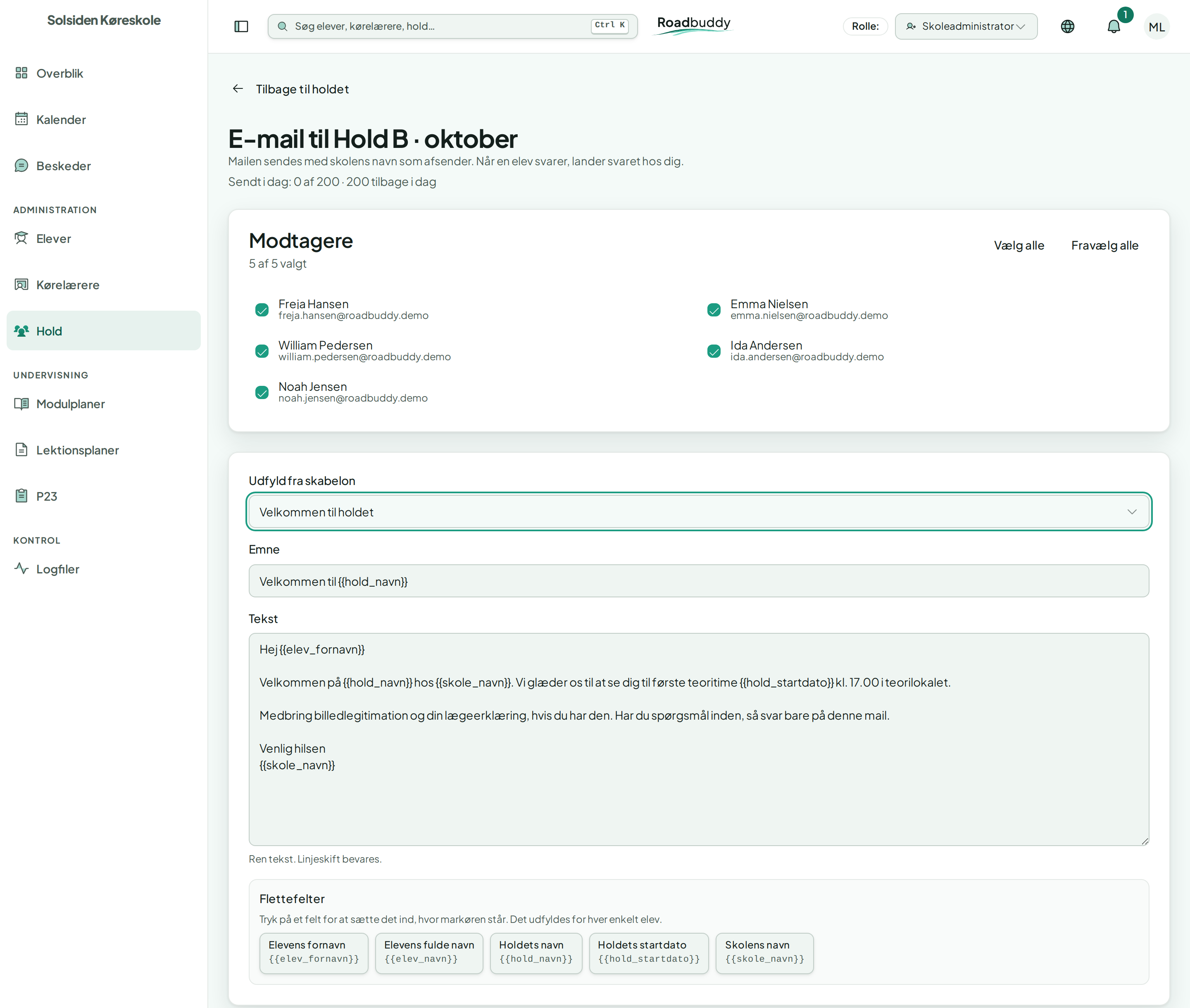Open Overblik in the sidebar
1190x1008 pixels.
pyautogui.click(x=103, y=73)
